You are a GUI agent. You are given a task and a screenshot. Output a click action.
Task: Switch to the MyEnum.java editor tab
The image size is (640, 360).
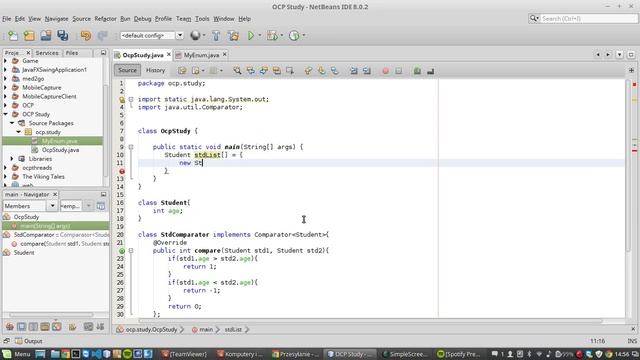(201, 55)
